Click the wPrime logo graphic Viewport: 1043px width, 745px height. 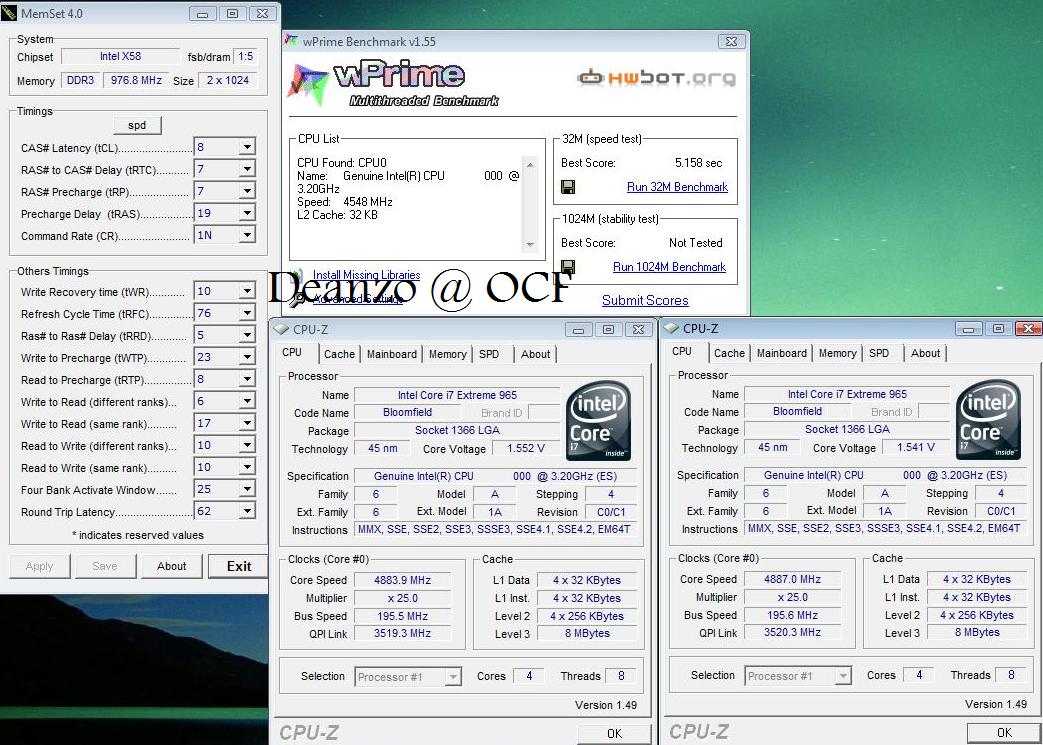[392, 84]
